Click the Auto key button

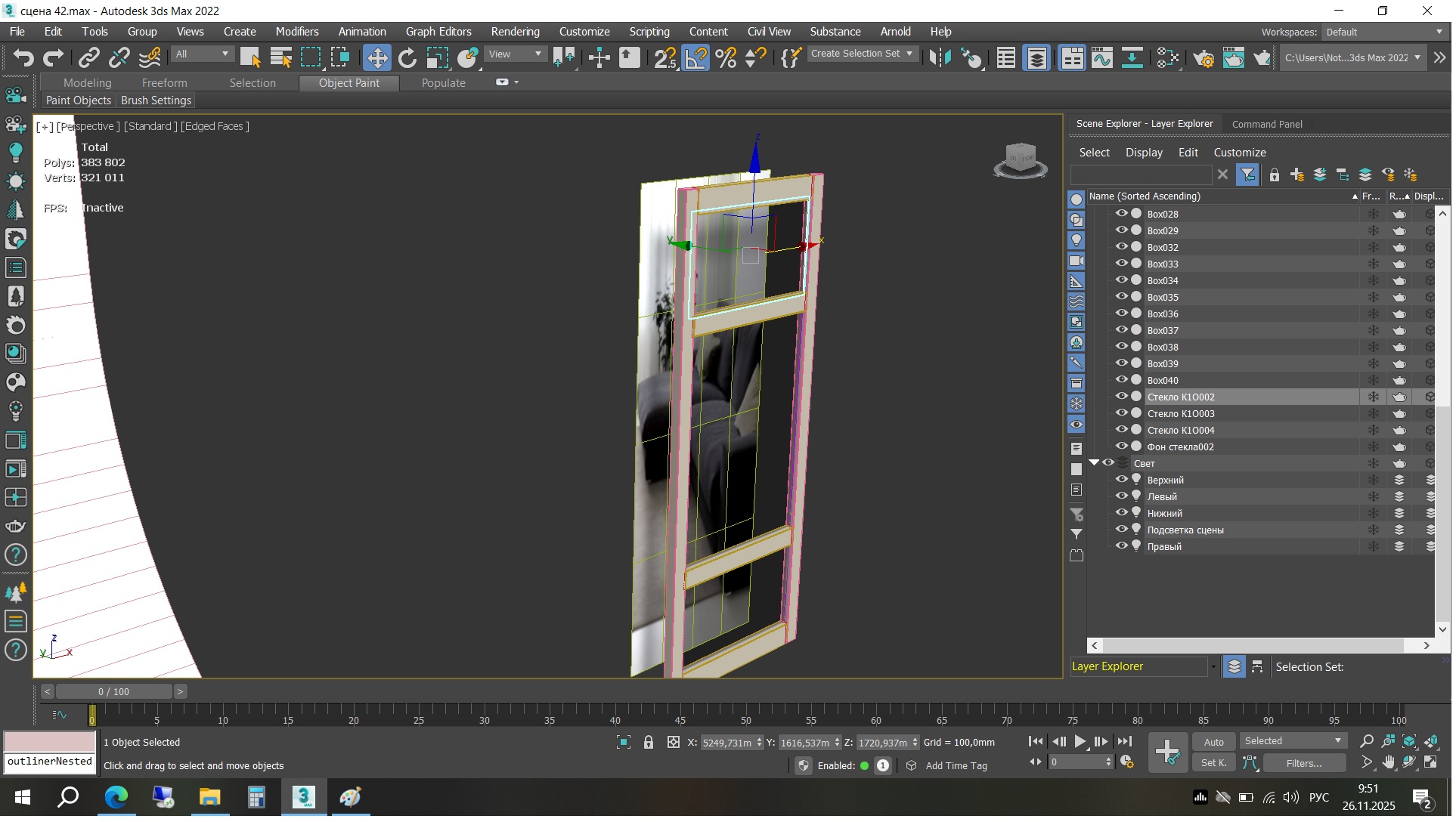click(x=1214, y=743)
